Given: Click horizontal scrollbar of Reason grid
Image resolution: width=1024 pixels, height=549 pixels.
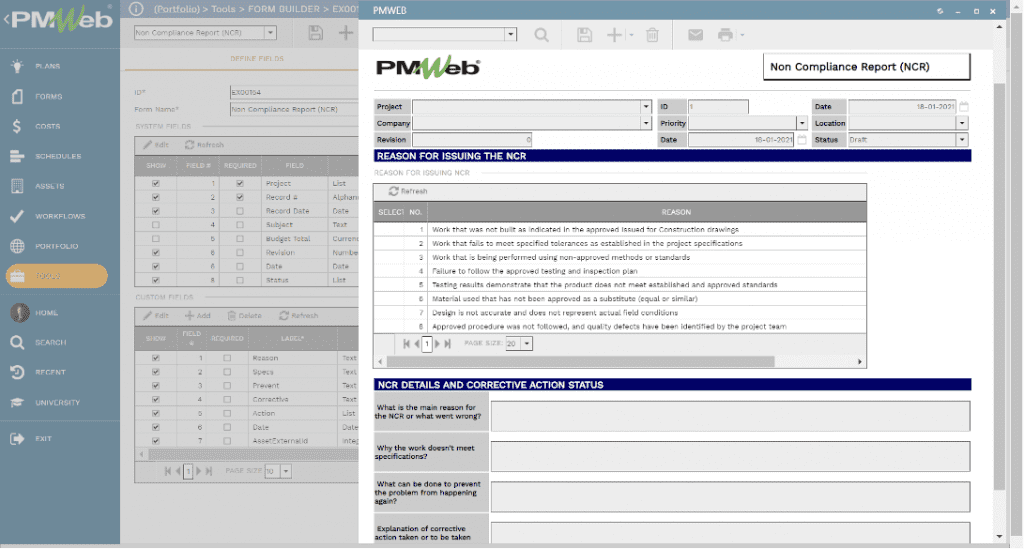Looking at the screenshot, I should 581,362.
